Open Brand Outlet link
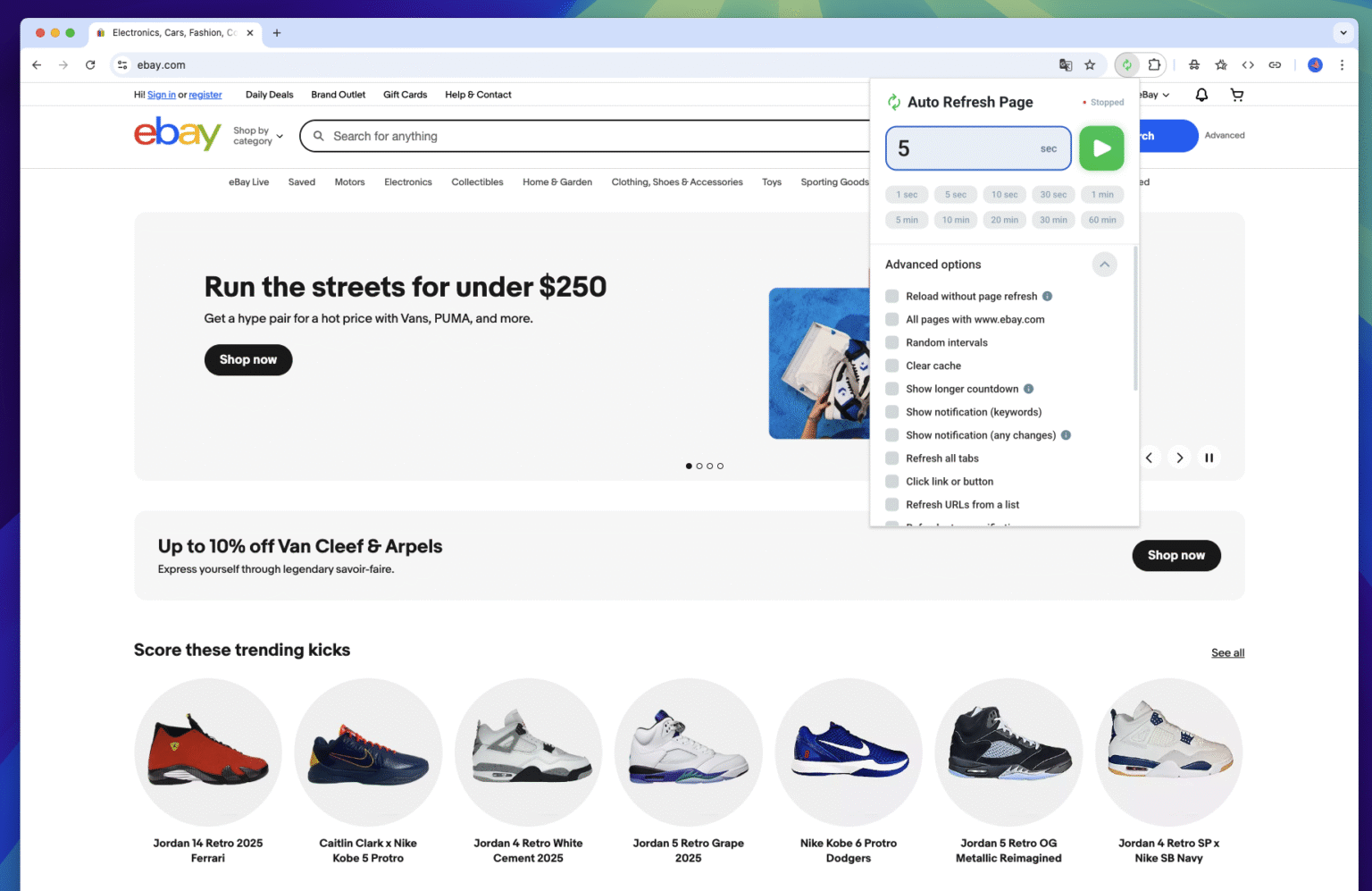The image size is (1372, 891). tap(338, 95)
